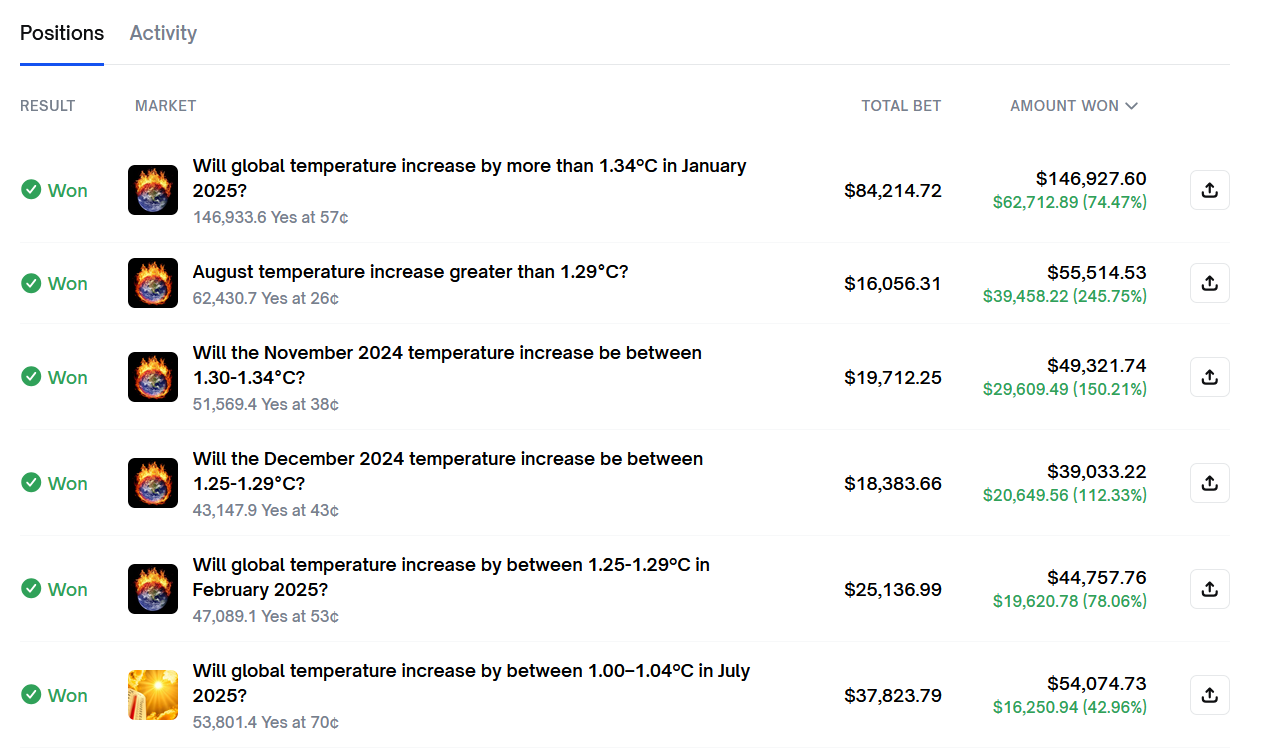Click green Won checkmark for August market
1261x751 pixels.
click(31, 283)
